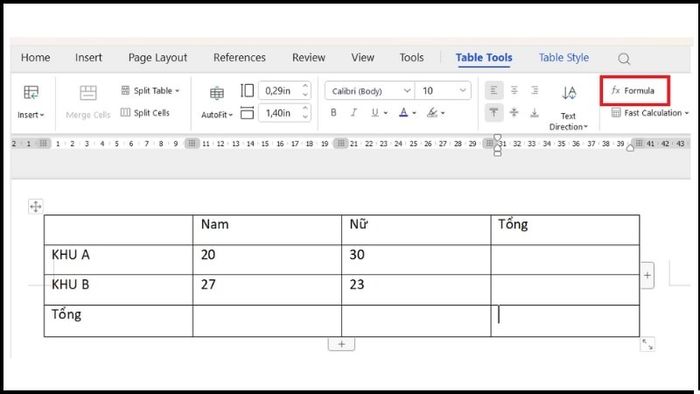Viewport: 700px width, 394px height.
Task: Center cell text horizontally
Action: coord(514,91)
